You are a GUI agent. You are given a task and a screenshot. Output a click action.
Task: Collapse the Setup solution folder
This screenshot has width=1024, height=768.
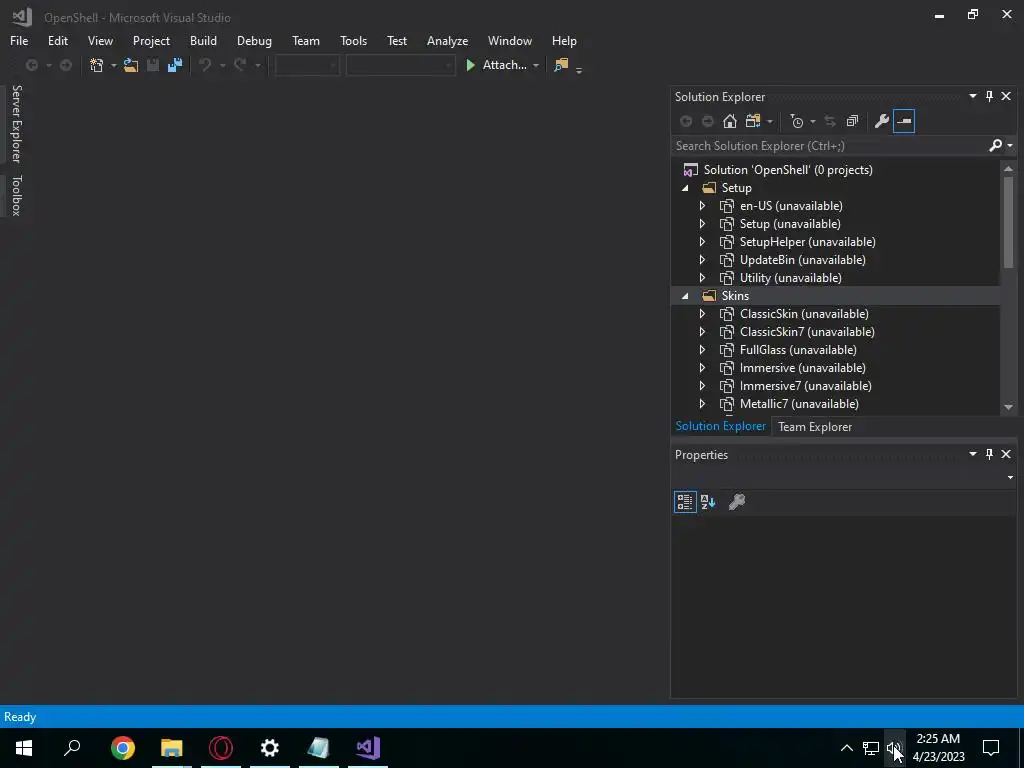point(685,188)
